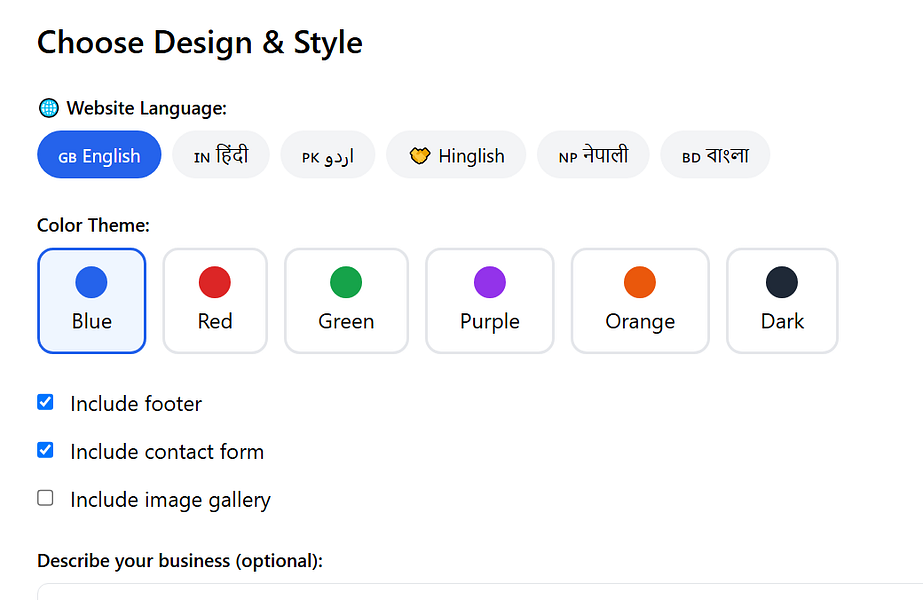The image size is (923, 600).
Task: Pick the Green color theme
Action: click(346, 301)
